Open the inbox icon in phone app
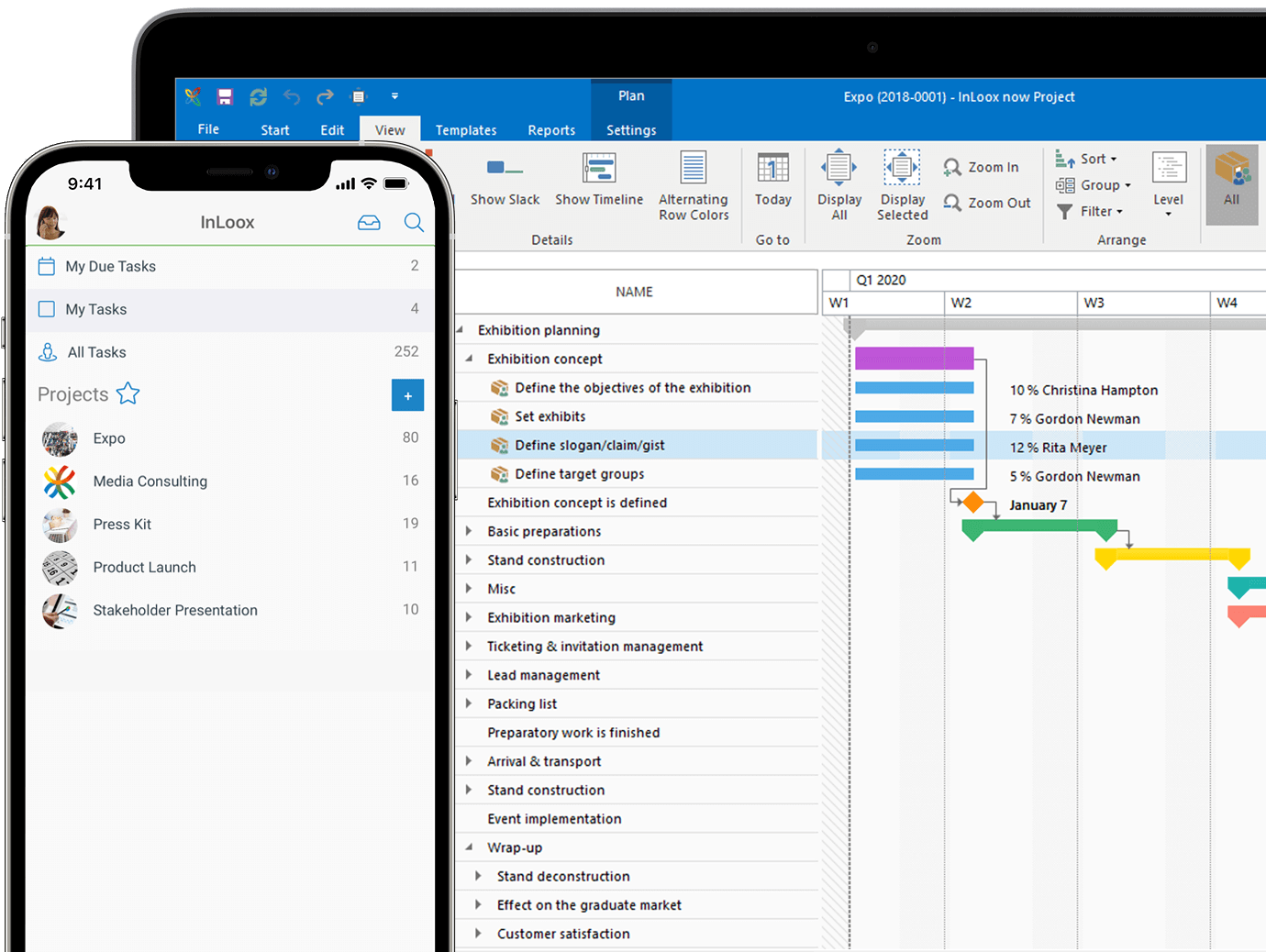This screenshot has height=952, width=1266. tap(369, 222)
